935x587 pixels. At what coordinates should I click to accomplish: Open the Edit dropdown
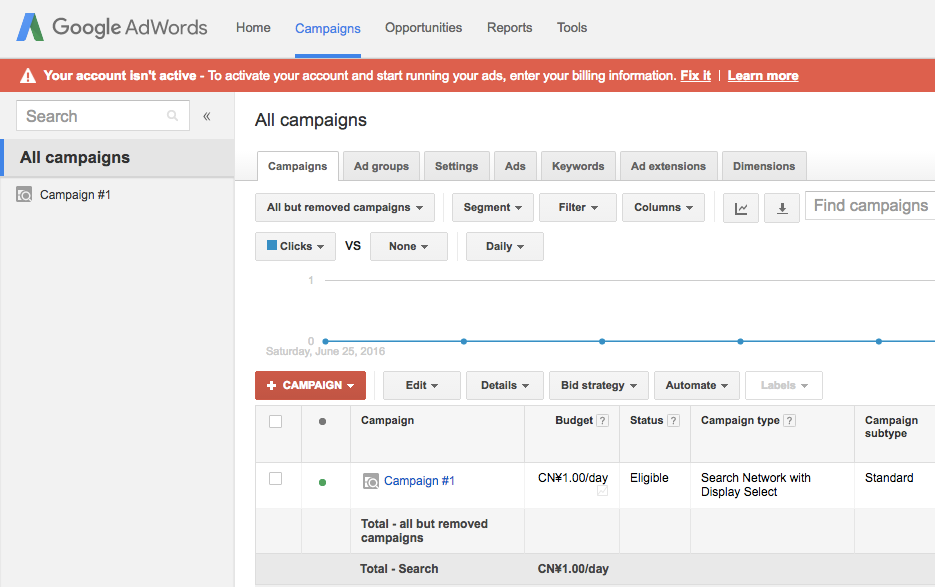(x=422, y=385)
